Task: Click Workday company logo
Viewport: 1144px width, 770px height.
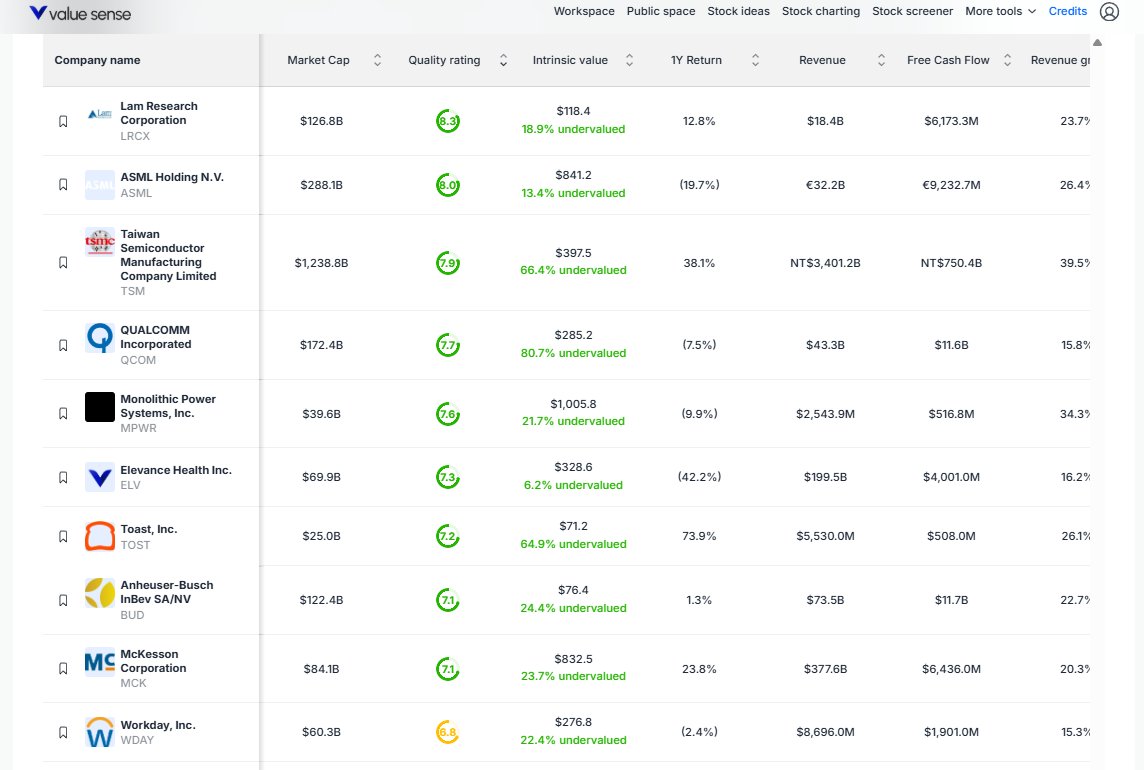Action: pos(100,732)
